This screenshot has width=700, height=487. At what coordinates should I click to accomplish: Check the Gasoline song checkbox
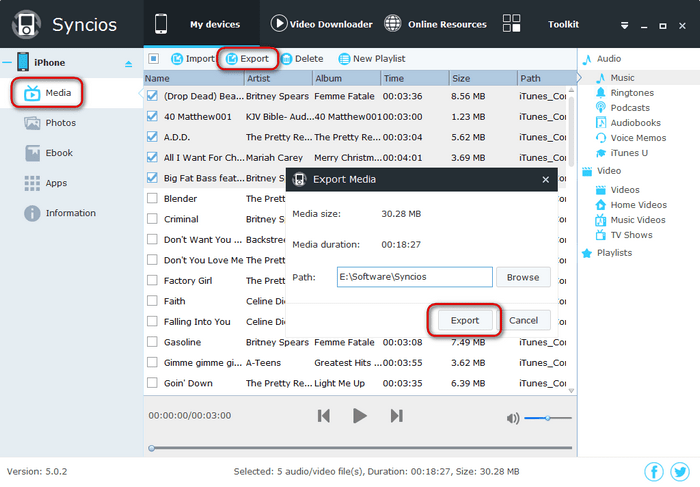click(152, 341)
